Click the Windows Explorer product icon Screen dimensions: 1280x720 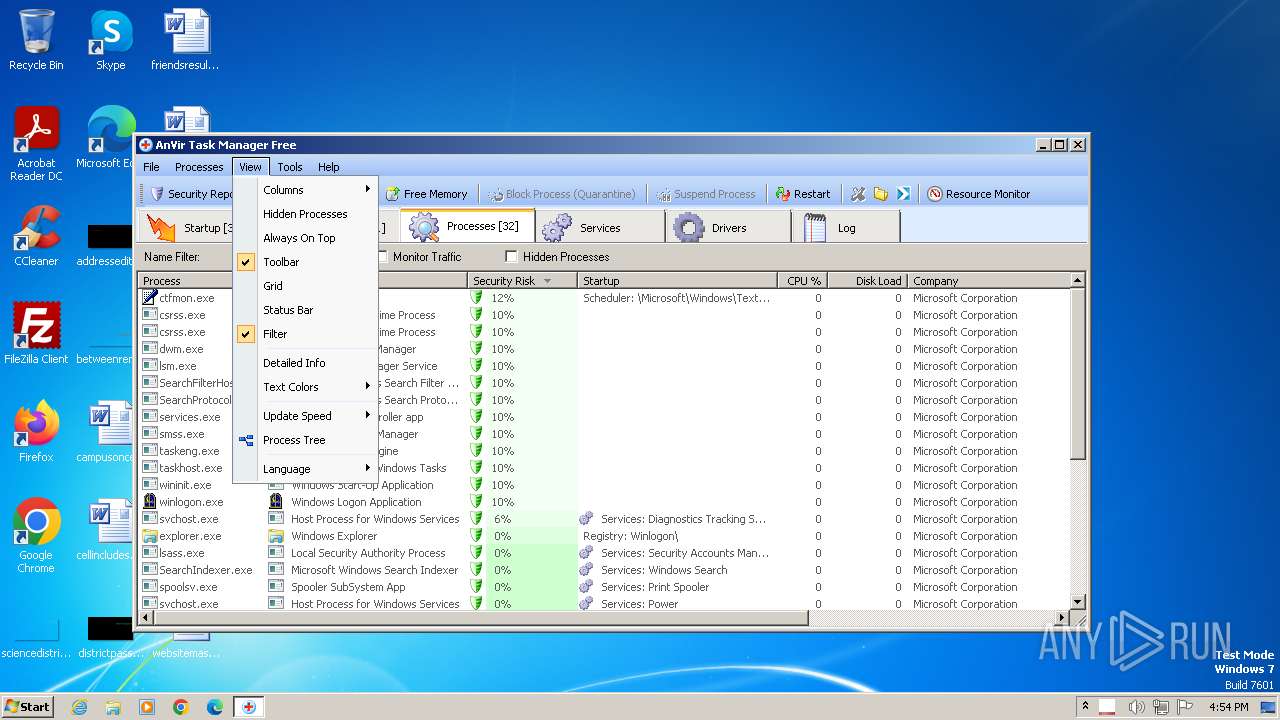click(x=276, y=536)
